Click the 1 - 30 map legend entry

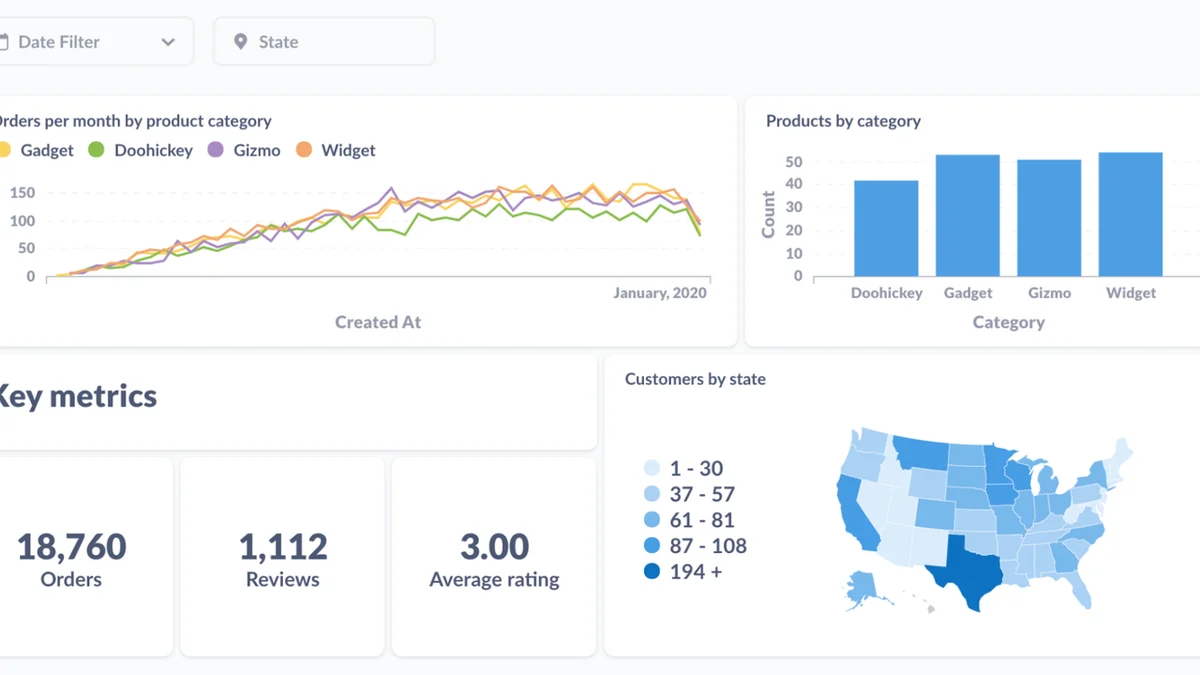pos(684,468)
